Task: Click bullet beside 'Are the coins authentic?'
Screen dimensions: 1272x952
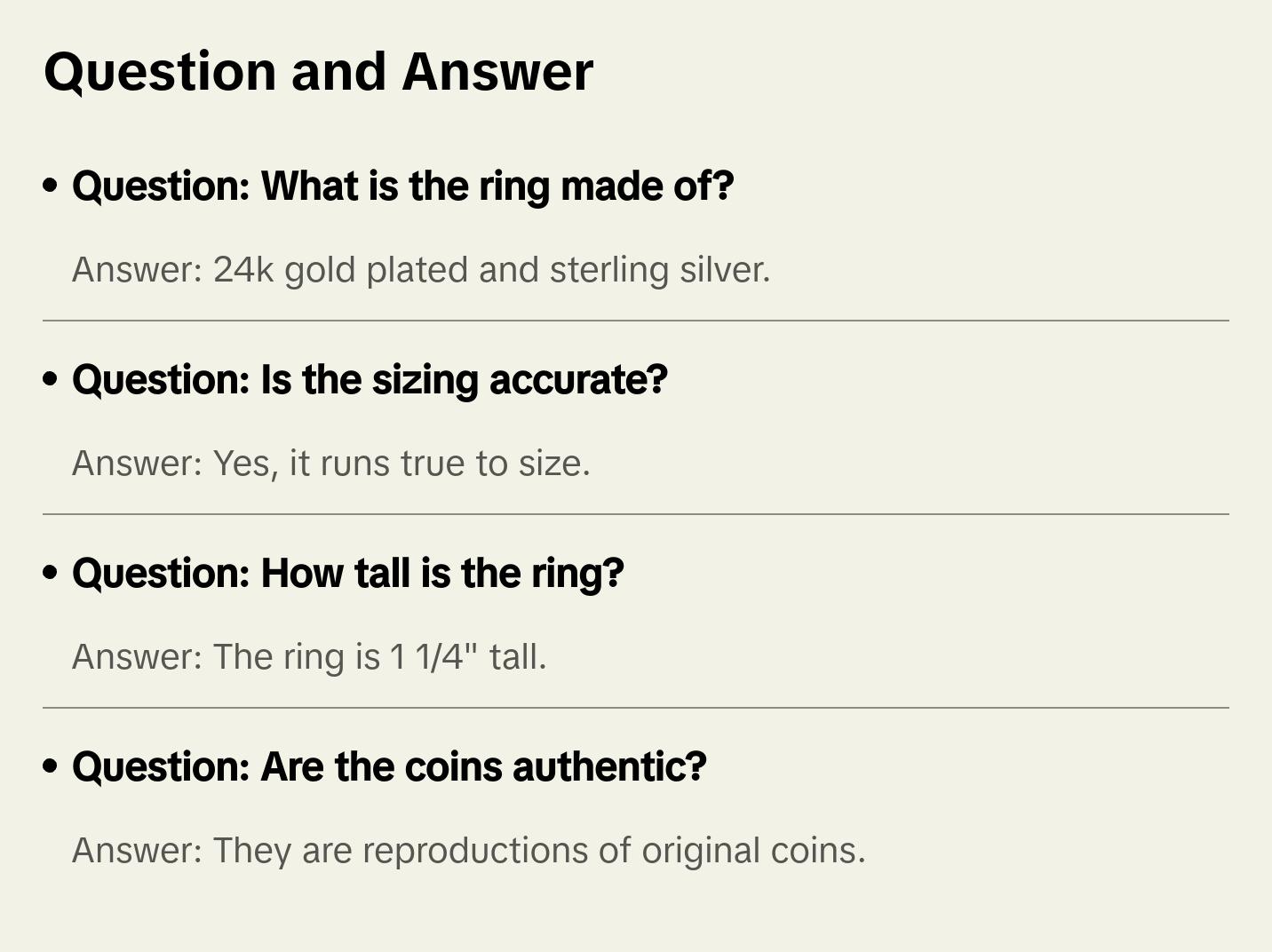Action: pos(51,766)
